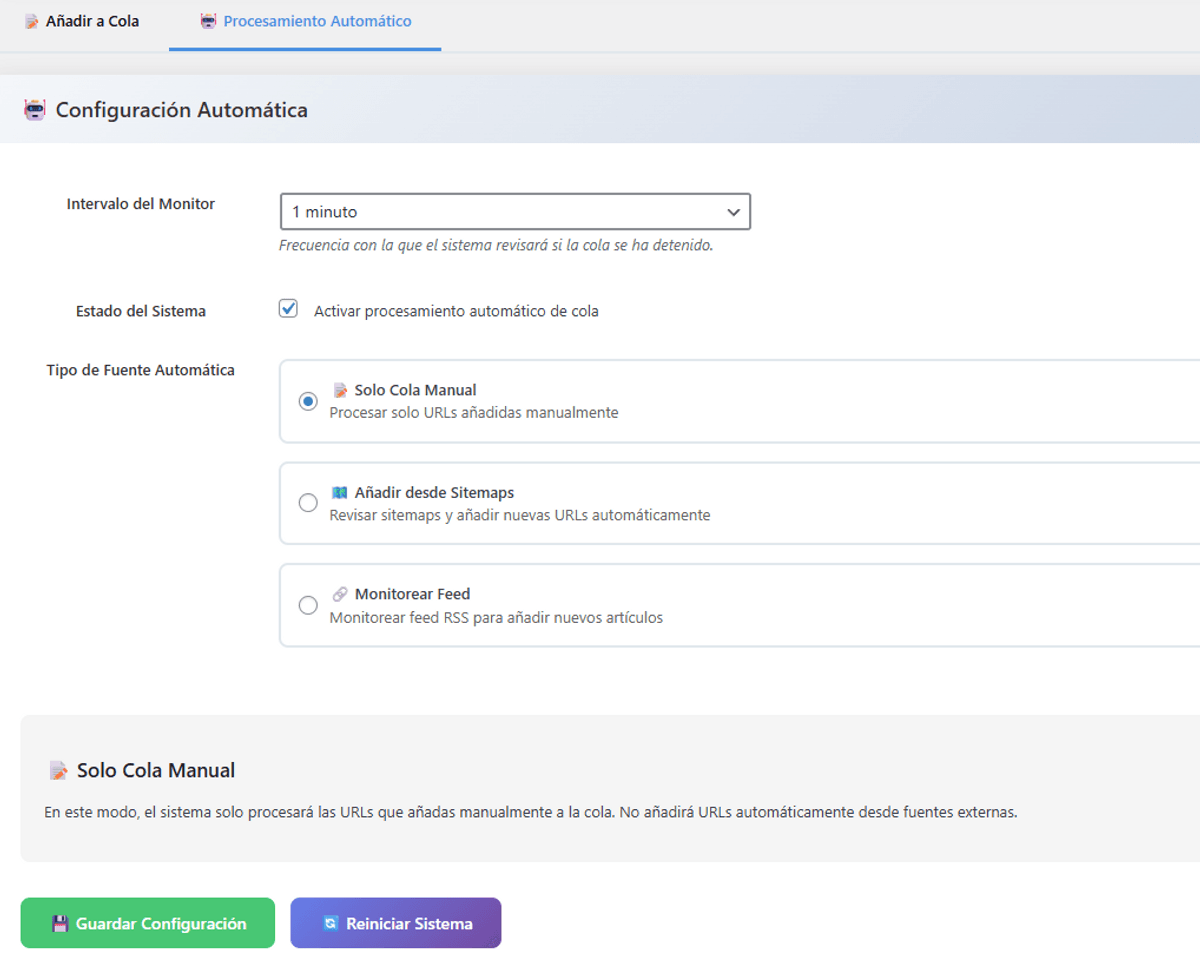1200x968 pixels.
Task: Select the Añadir desde Sitemaps radio button
Action: pos(308,503)
